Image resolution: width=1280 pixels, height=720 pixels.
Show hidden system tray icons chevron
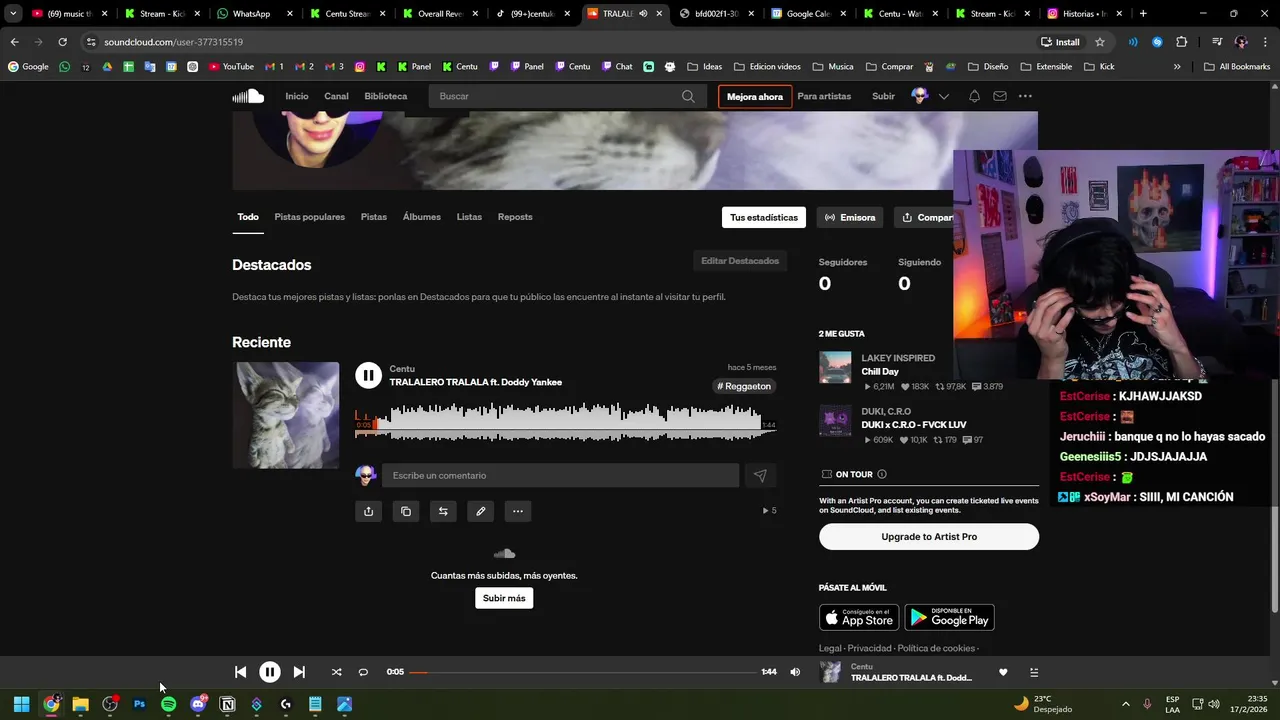click(x=1125, y=704)
